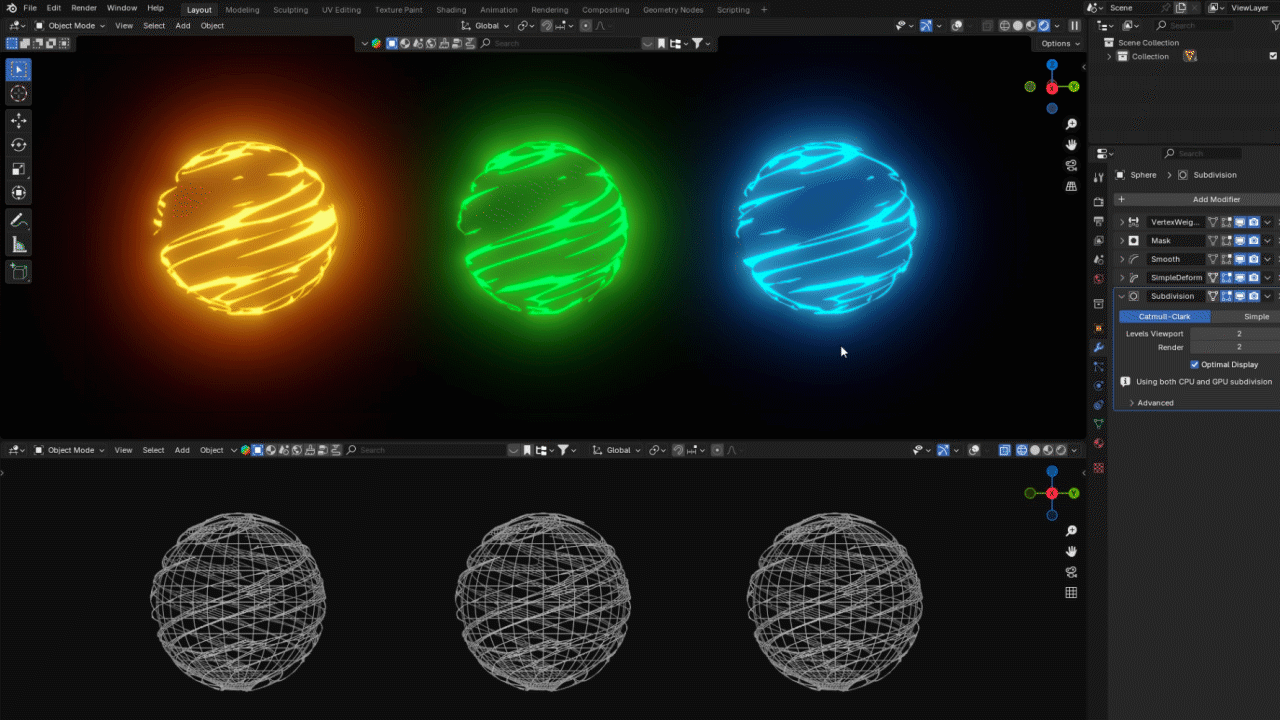Switch to the Modeling workspace tab
1280x720 pixels.
[x=242, y=10]
